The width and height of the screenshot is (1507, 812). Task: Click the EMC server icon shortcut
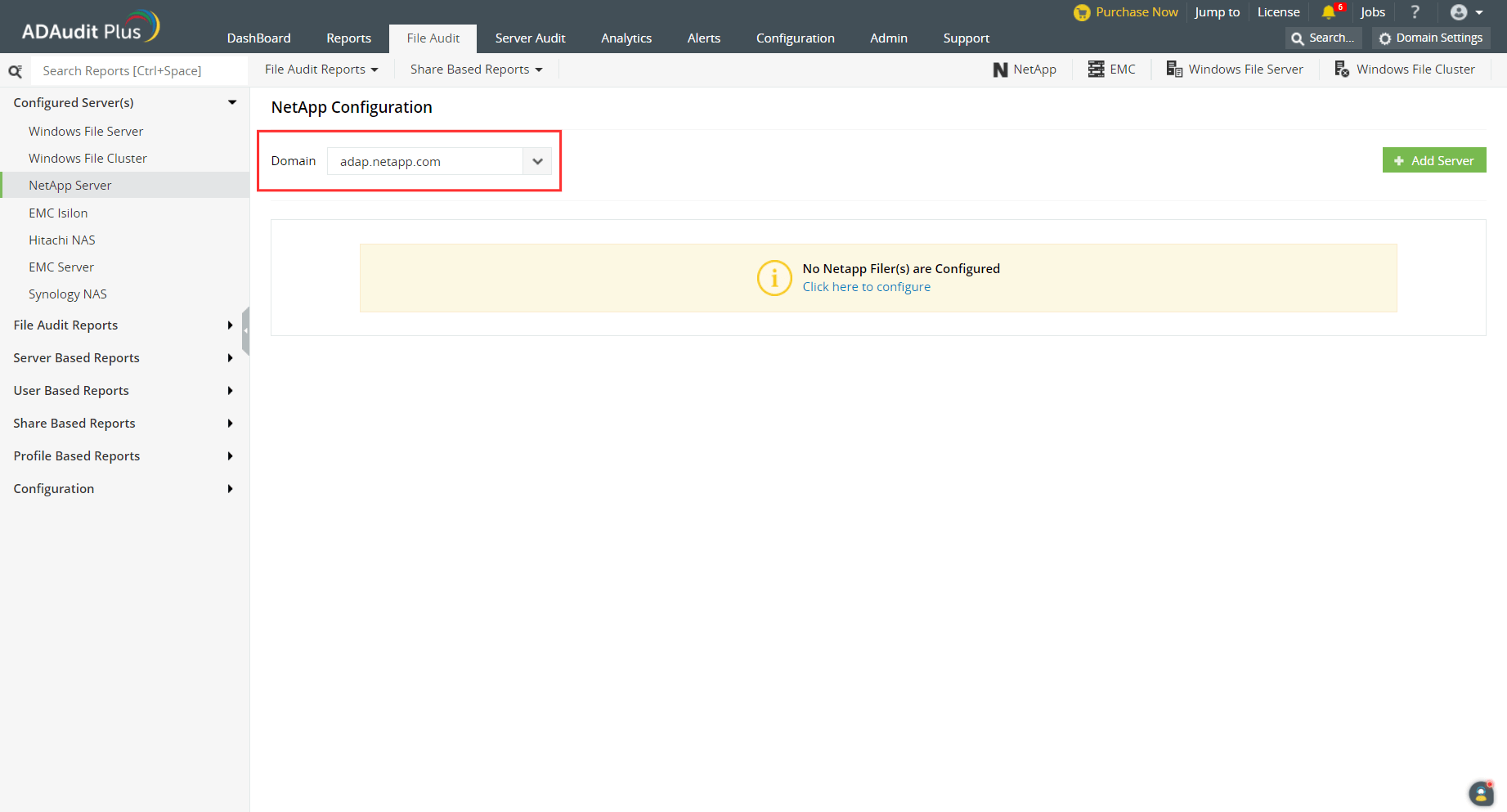[1096, 70]
